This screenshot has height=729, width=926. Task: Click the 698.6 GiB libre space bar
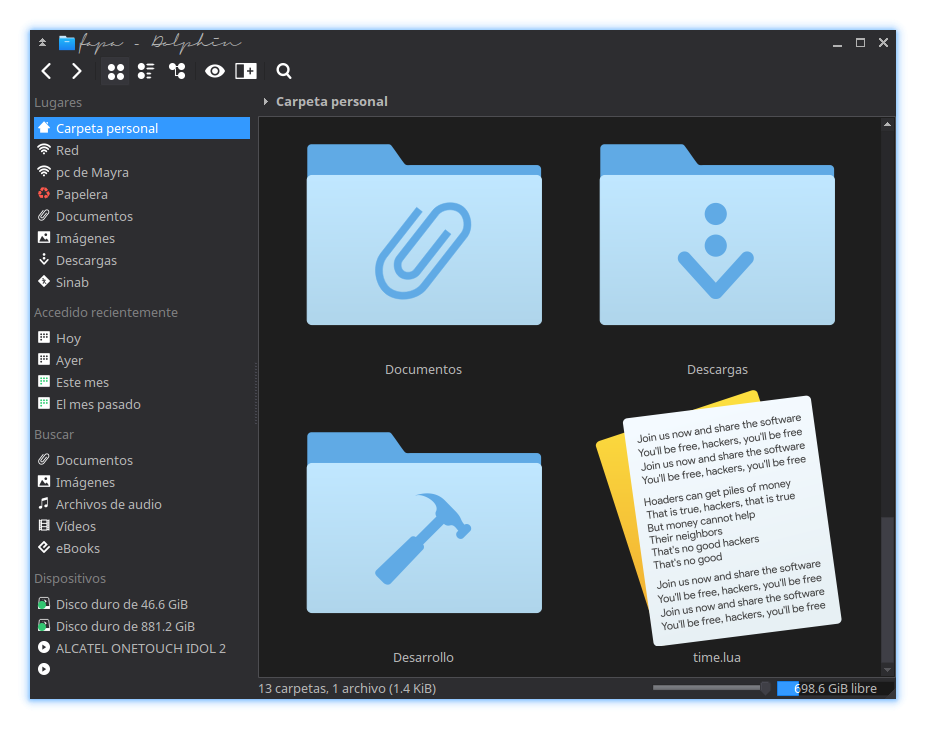(836, 689)
